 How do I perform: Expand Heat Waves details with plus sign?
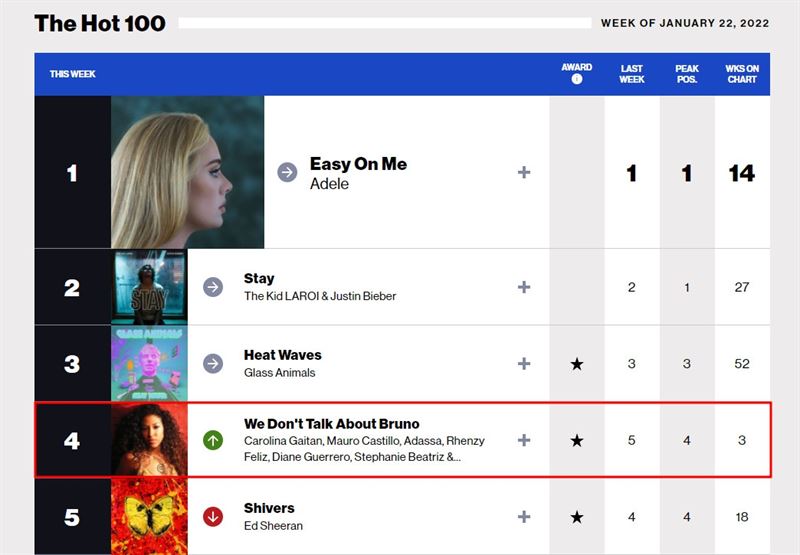[x=524, y=364]
